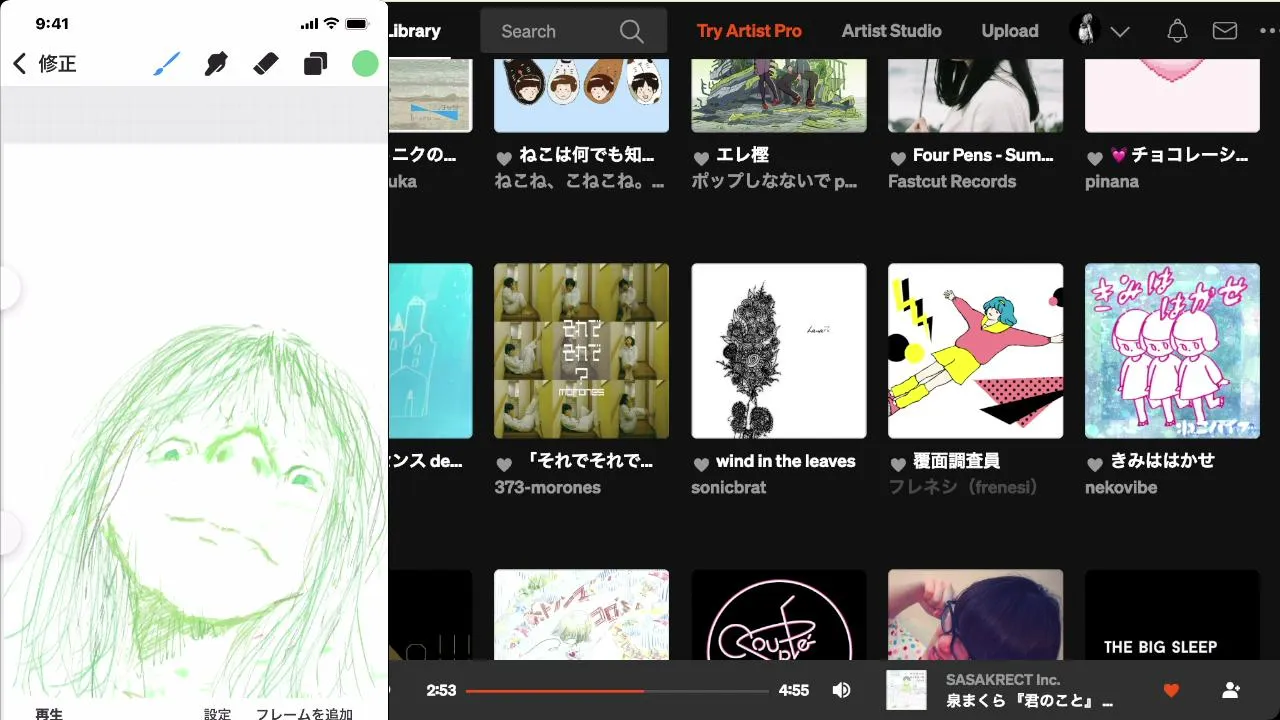1280x720 pixels.
Task: Open the エレ樫 track title
Action: click(742, 155)
